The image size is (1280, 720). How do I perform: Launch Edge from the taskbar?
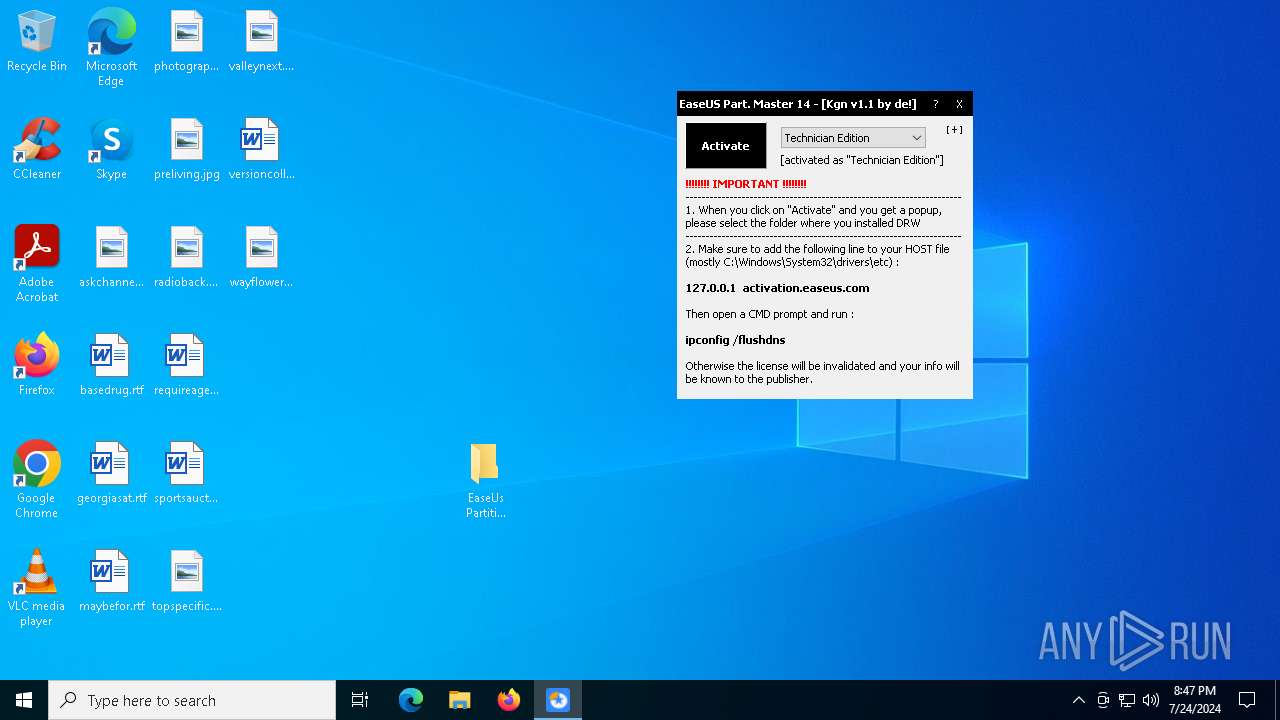coord(411,700)
